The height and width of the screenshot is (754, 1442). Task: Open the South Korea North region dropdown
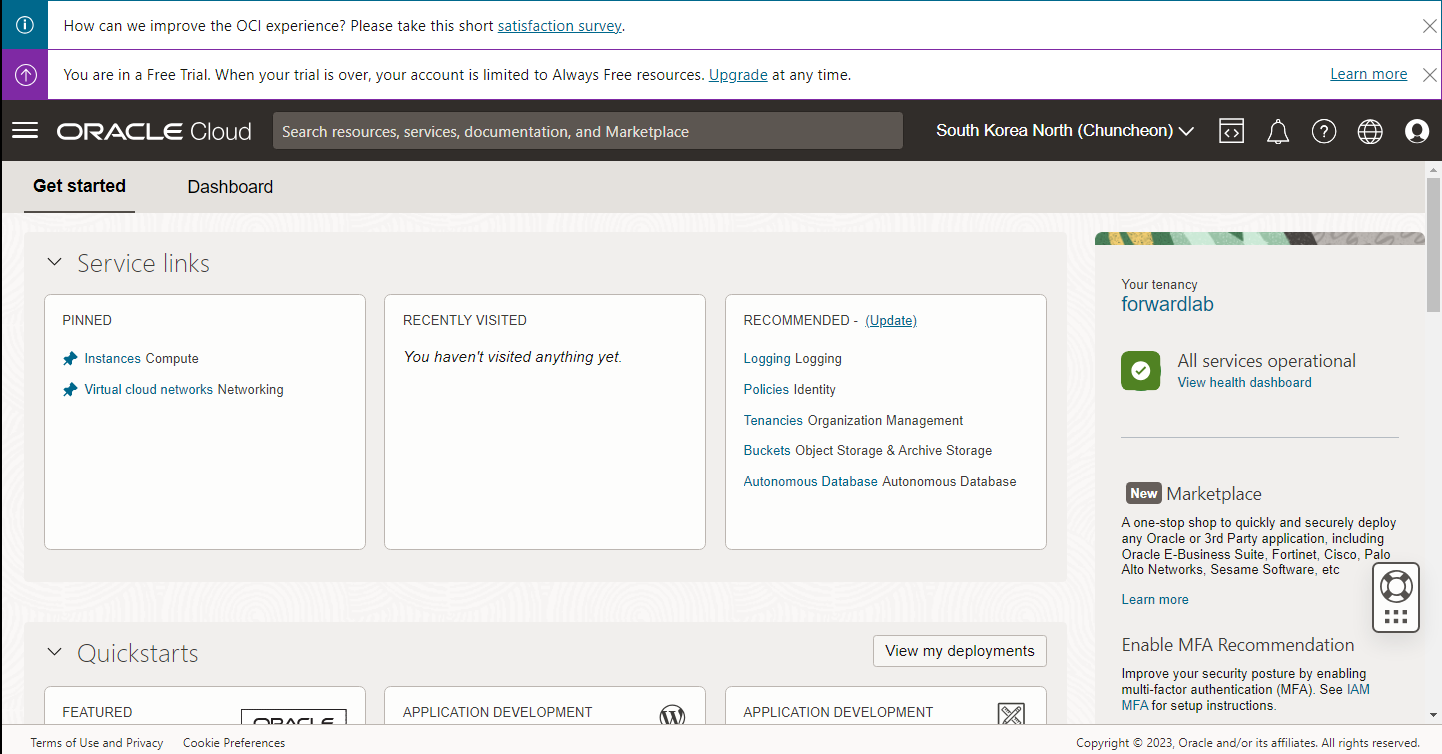click(1065, 131)
